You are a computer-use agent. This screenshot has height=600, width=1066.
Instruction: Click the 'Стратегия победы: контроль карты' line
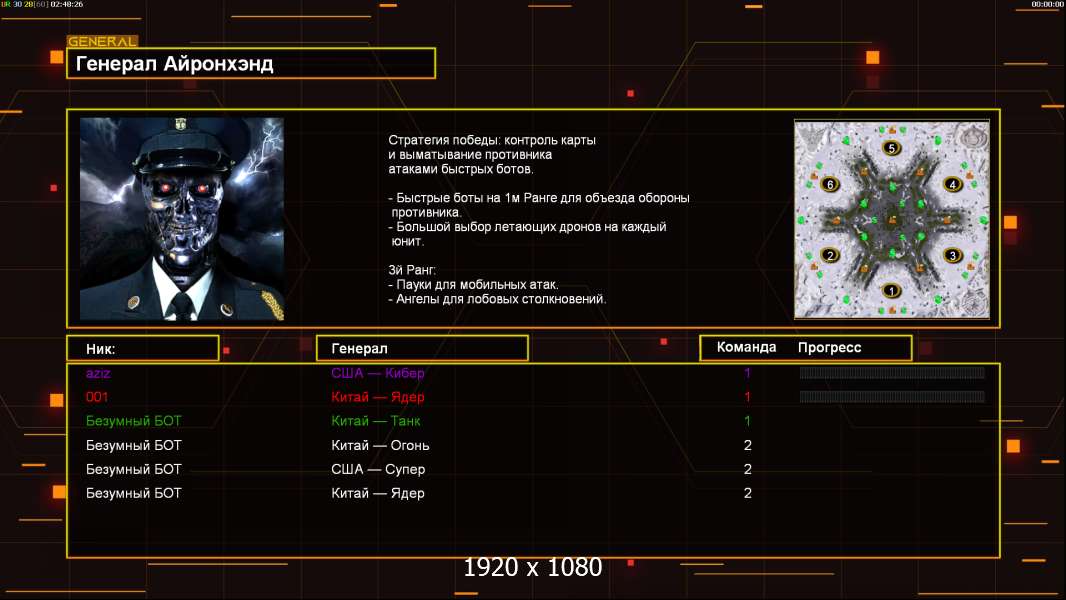click(x=492, y=141)
